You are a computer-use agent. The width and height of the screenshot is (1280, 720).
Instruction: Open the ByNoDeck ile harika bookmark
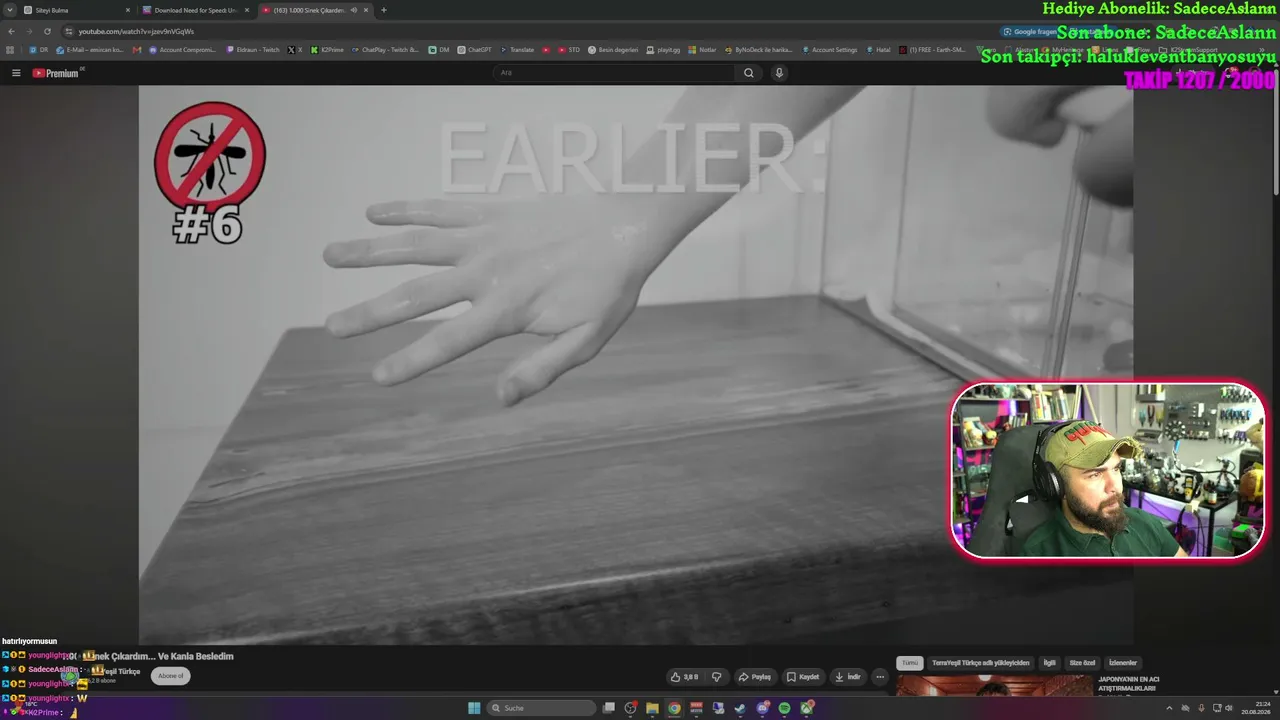pos(758,50)
